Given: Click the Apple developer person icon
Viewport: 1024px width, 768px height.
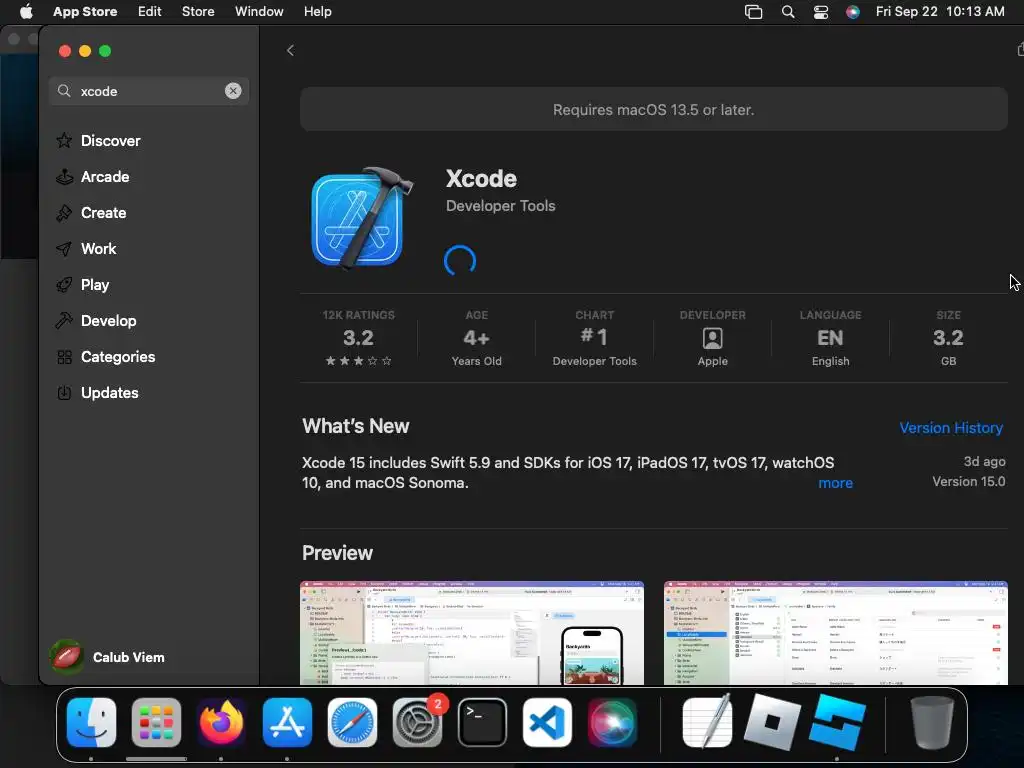Looking at the screenshot, I should [x=712, y=338].
